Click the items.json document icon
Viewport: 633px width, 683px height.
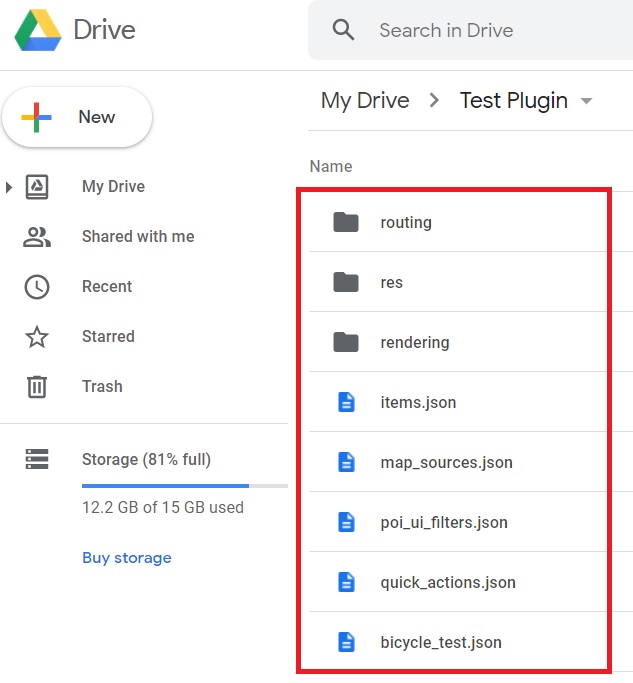(346, 402)
